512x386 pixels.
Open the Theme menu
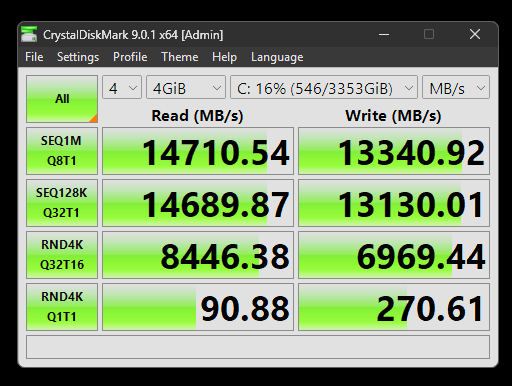(x=180, y=57)
